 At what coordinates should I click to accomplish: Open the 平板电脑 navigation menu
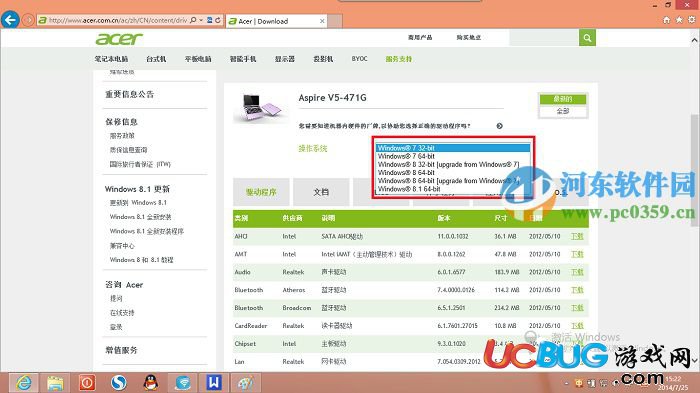click(198, 59)
